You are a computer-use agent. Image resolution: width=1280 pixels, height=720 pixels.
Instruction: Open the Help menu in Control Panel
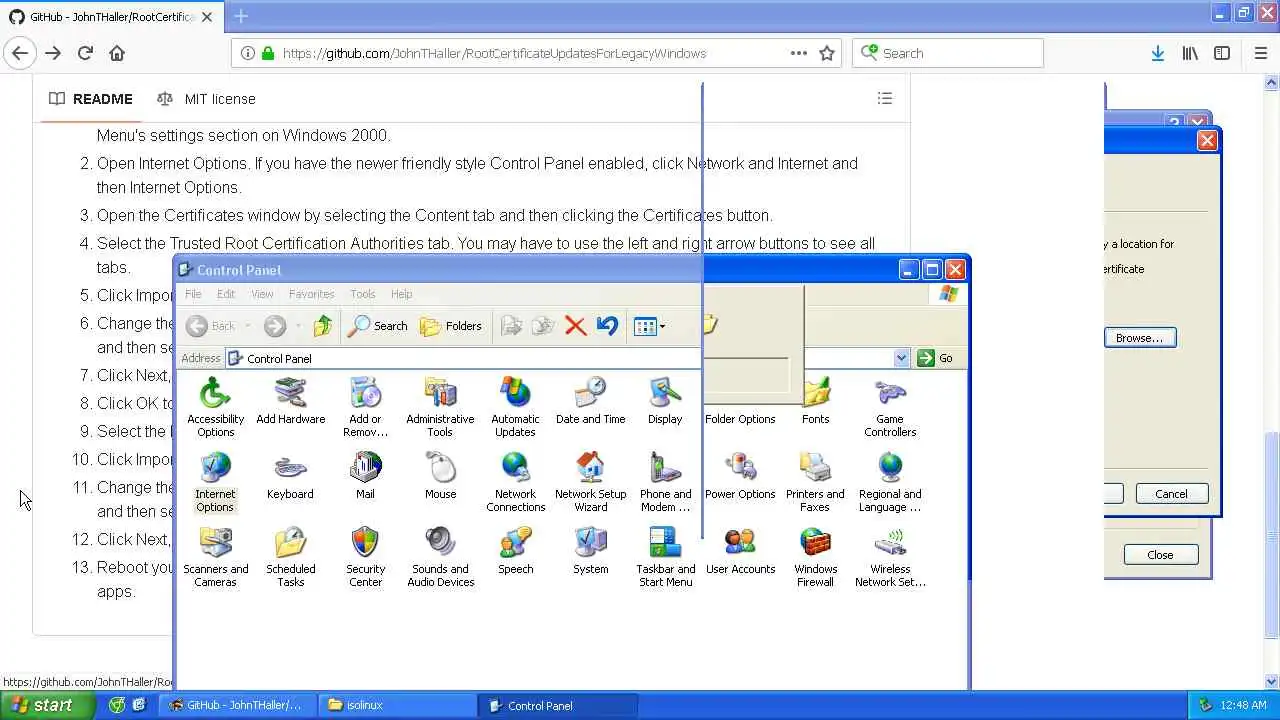(401, 294)
